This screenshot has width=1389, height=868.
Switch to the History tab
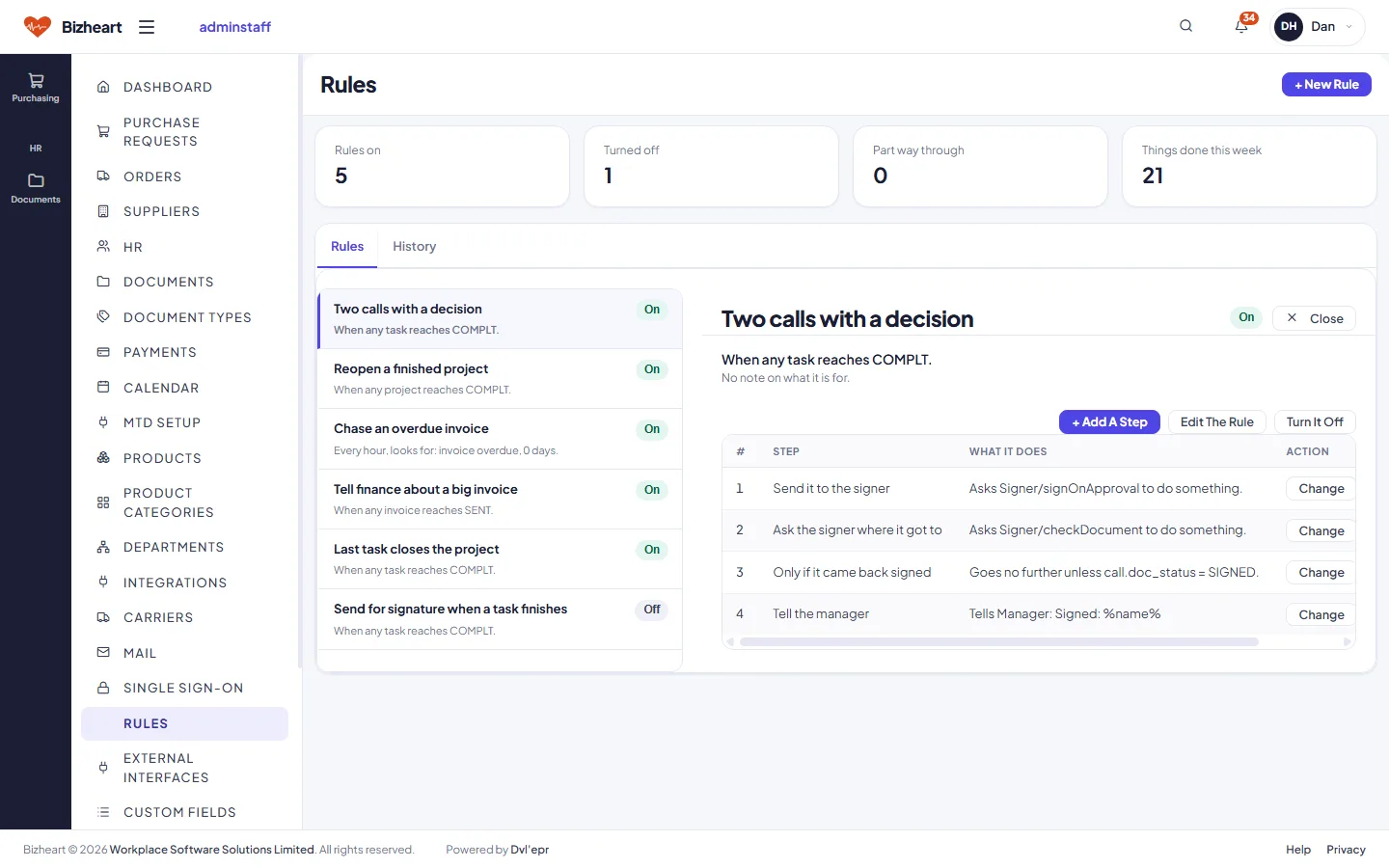[414, 247]
